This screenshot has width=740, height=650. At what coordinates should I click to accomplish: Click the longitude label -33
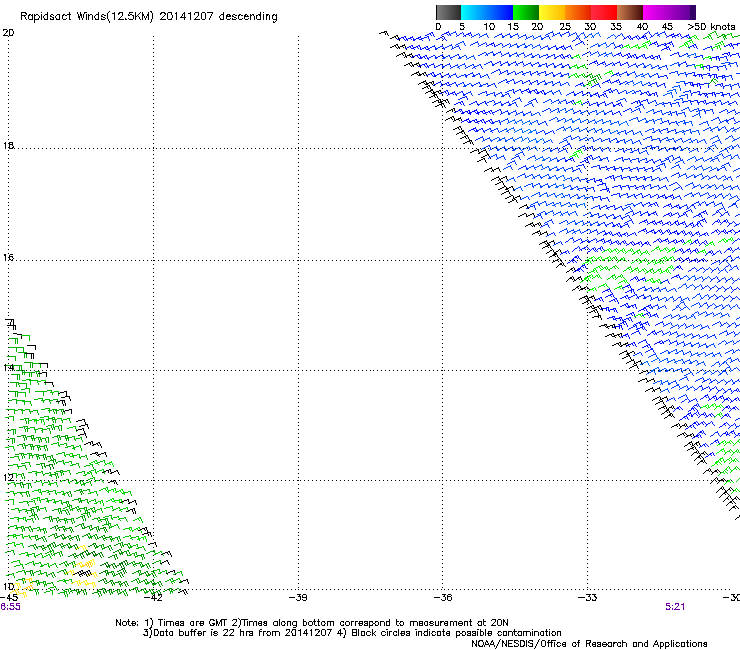click(x=587, y=597)
